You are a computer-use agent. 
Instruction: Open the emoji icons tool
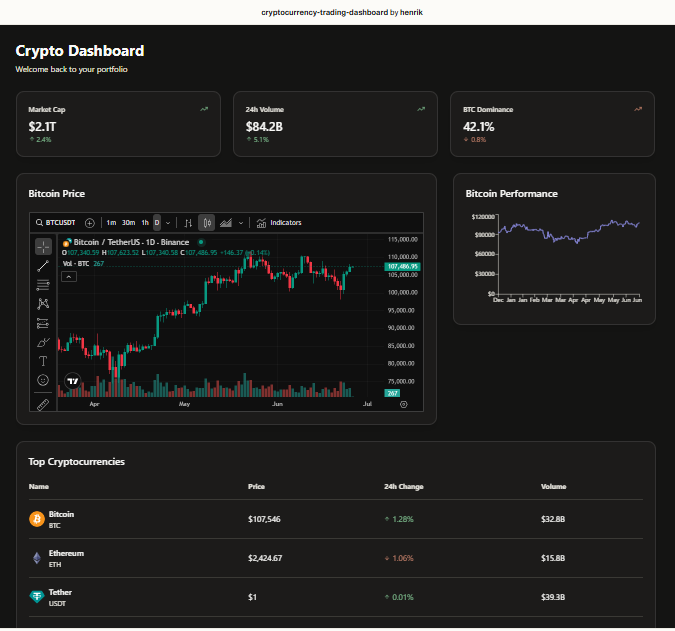[43, 380]
